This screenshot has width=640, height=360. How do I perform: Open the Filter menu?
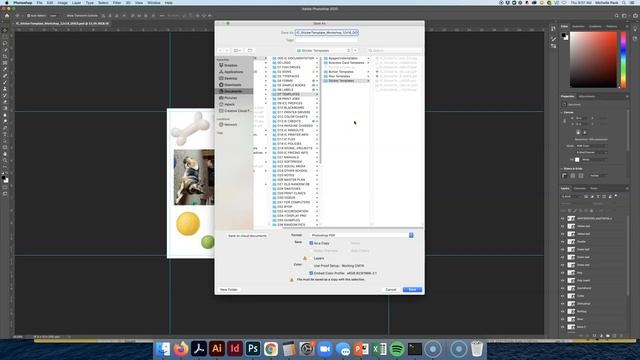tap(117, 2)
